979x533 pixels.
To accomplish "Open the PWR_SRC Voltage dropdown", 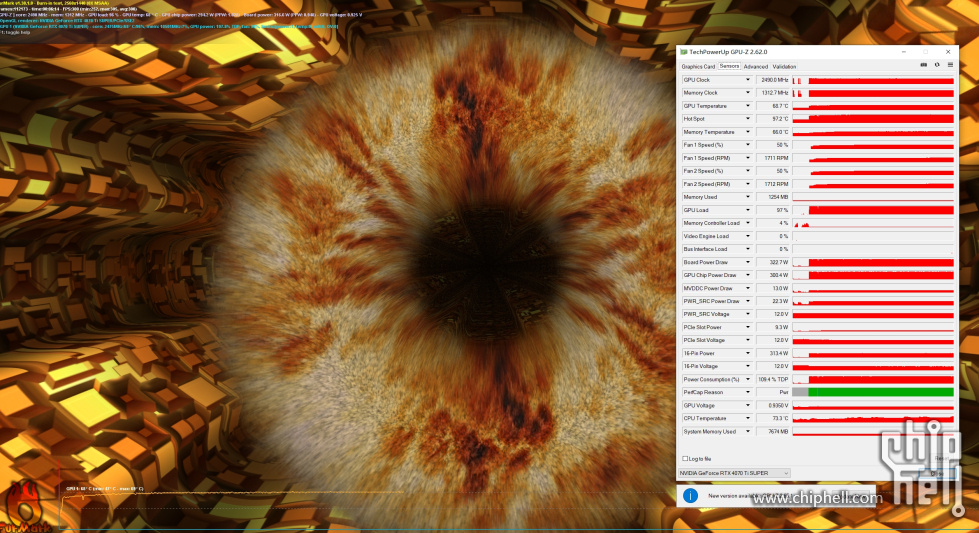I will [747, 314].
